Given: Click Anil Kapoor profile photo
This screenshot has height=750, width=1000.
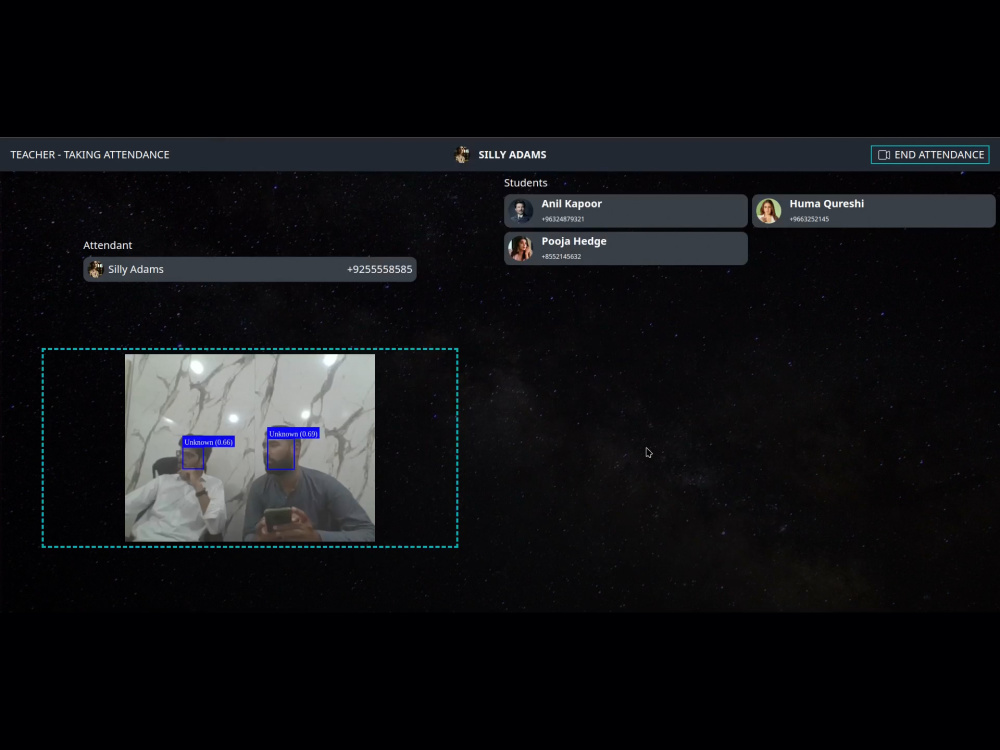Looking at the screenshot, I should coord(520,211).
